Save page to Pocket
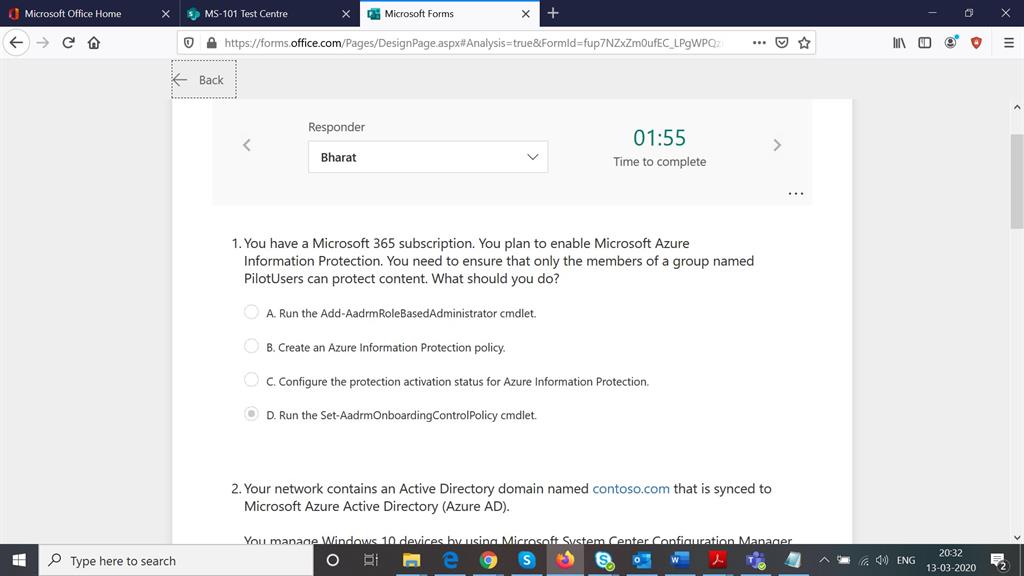This screenshot has height=576, width=1024. point(782,42)
